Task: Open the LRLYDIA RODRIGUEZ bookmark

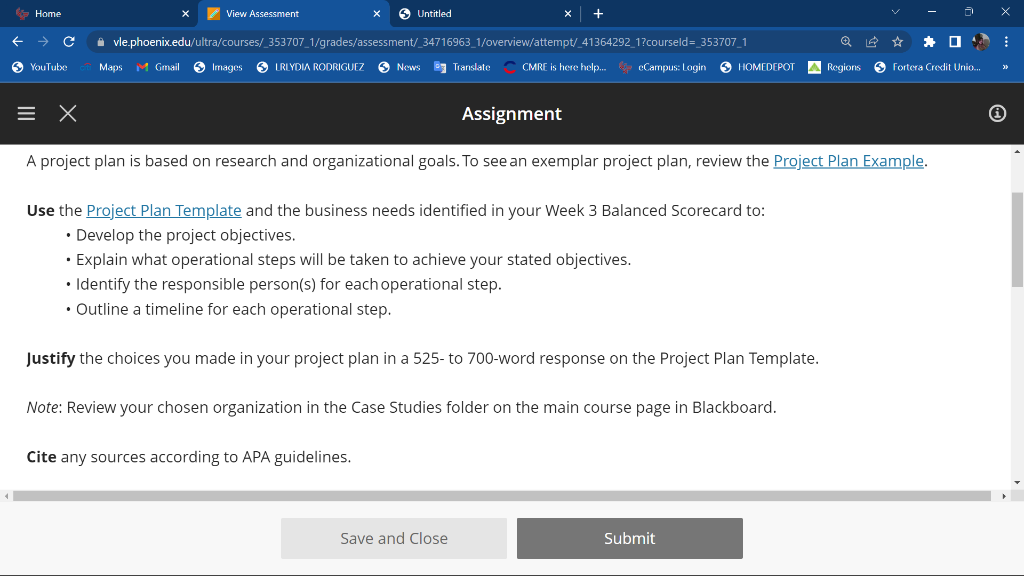Action: click(310, 67)
